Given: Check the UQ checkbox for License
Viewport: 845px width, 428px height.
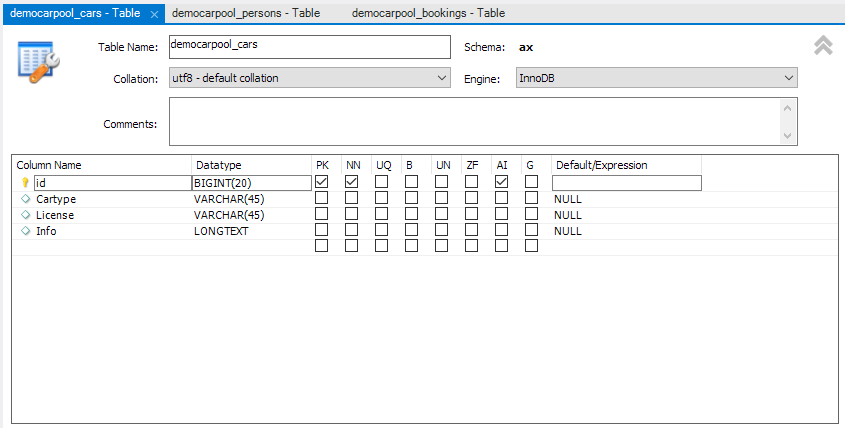Looking at the screenshot, I should click(382, 214).
